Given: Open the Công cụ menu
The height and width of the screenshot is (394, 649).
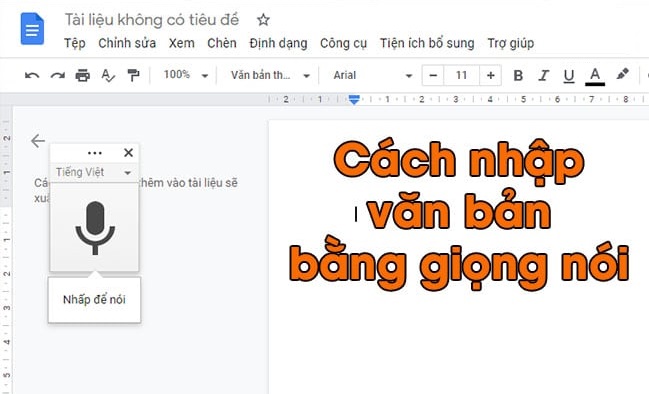Looking at the screenshot, I should (344, 43).
